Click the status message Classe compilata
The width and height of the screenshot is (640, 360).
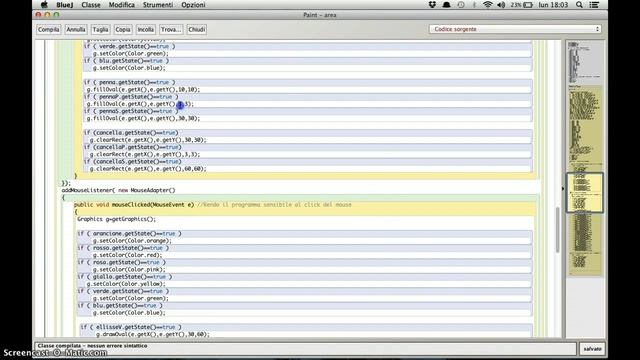tap(92, 346)
